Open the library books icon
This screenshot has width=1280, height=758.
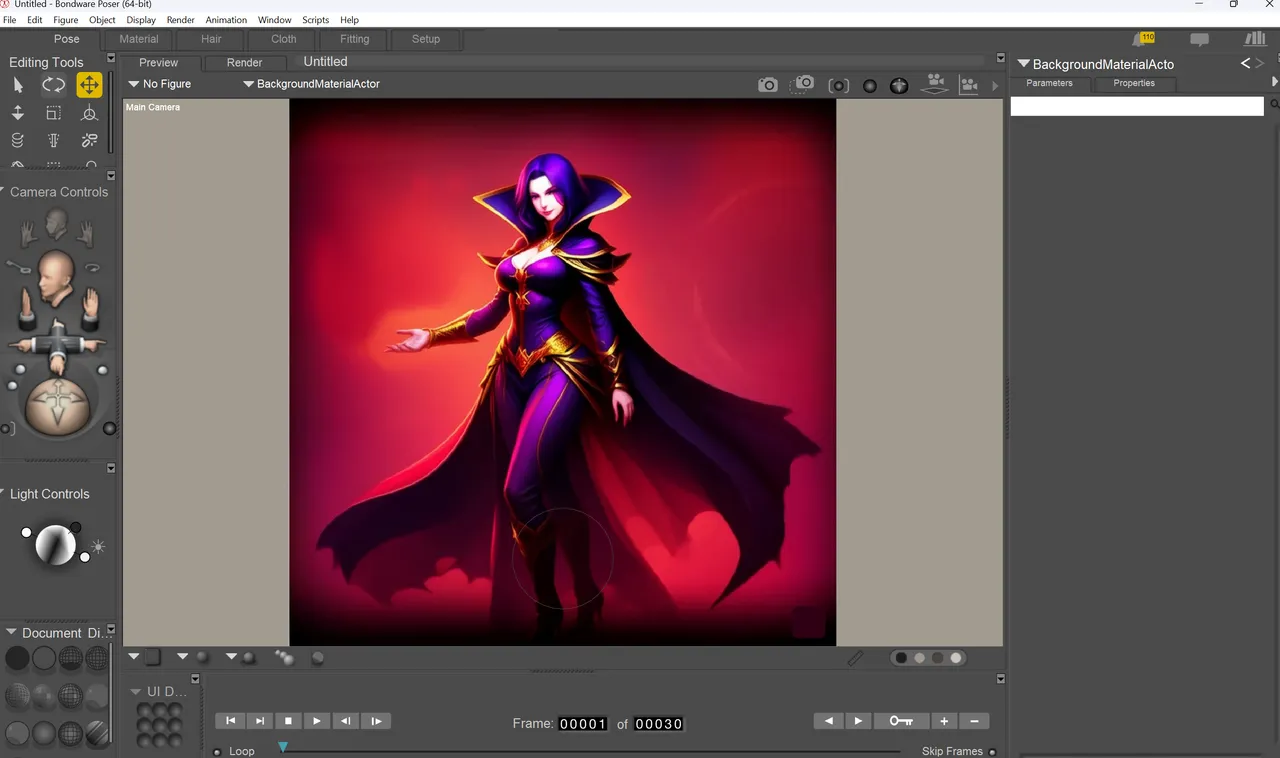pos(1254,39)
